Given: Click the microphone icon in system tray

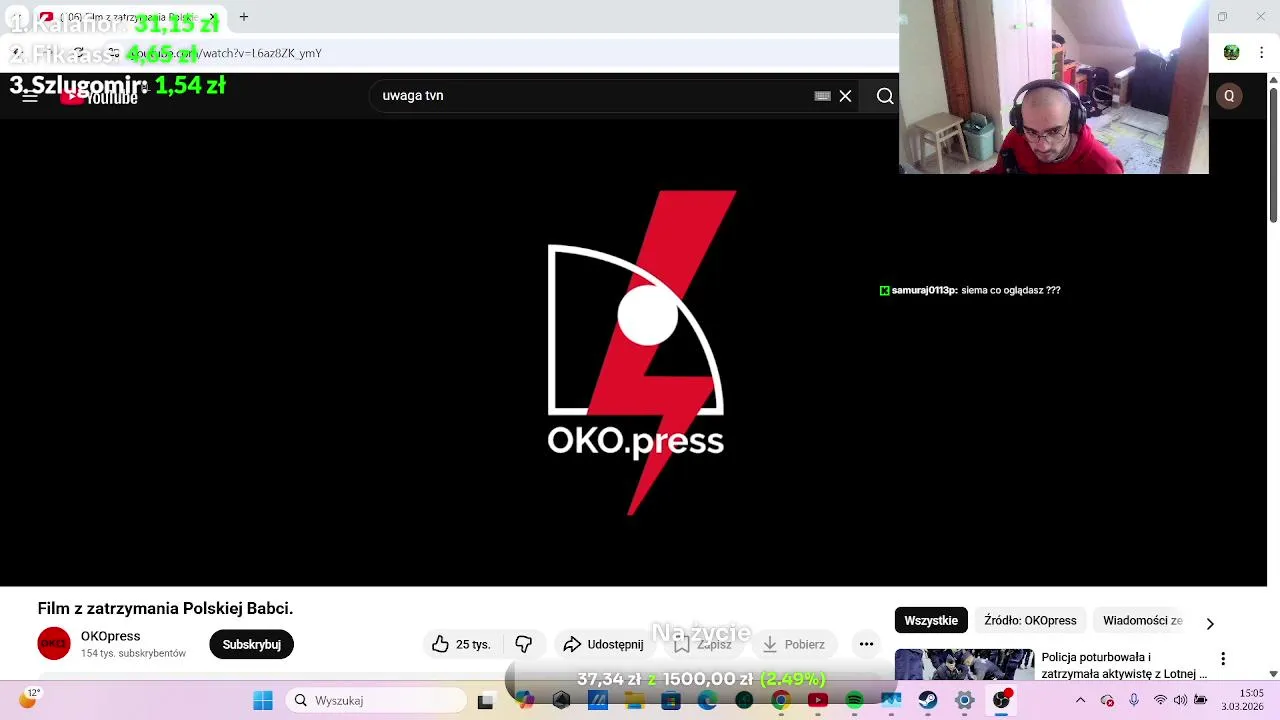Looking at the screenshot, I should coord(1133,701).
